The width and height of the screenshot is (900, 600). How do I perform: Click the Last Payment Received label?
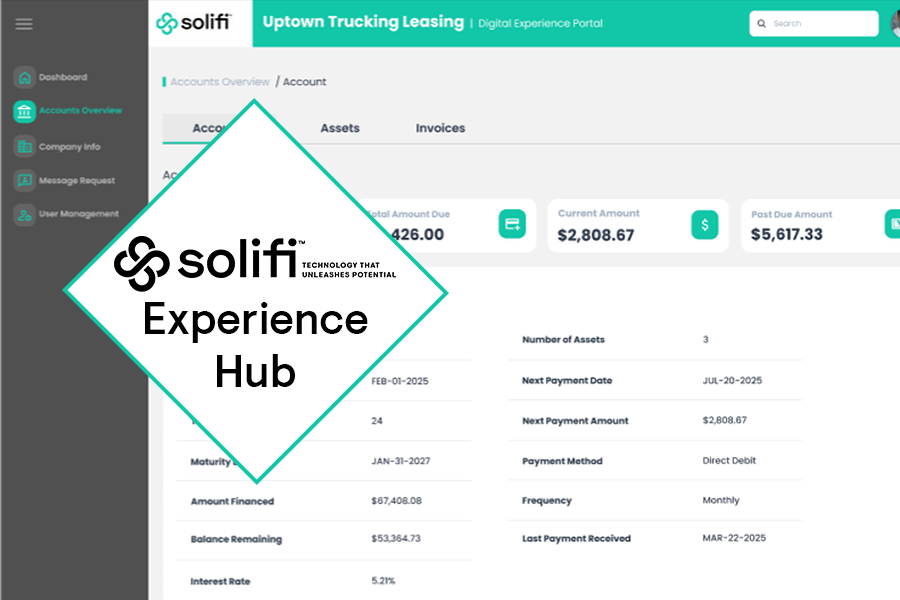(x=576, y=539)
